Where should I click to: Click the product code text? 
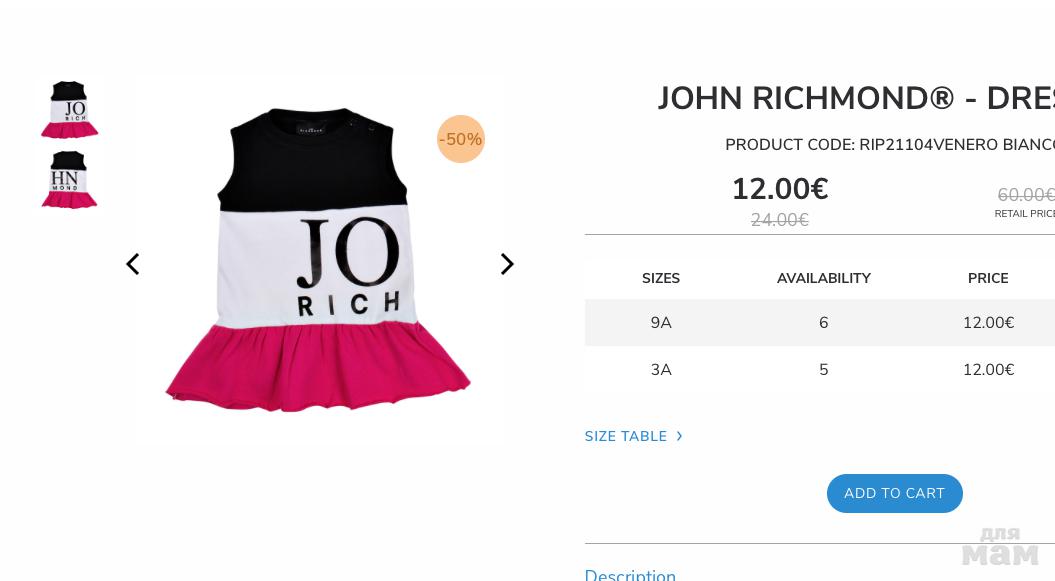pos(889,145)
